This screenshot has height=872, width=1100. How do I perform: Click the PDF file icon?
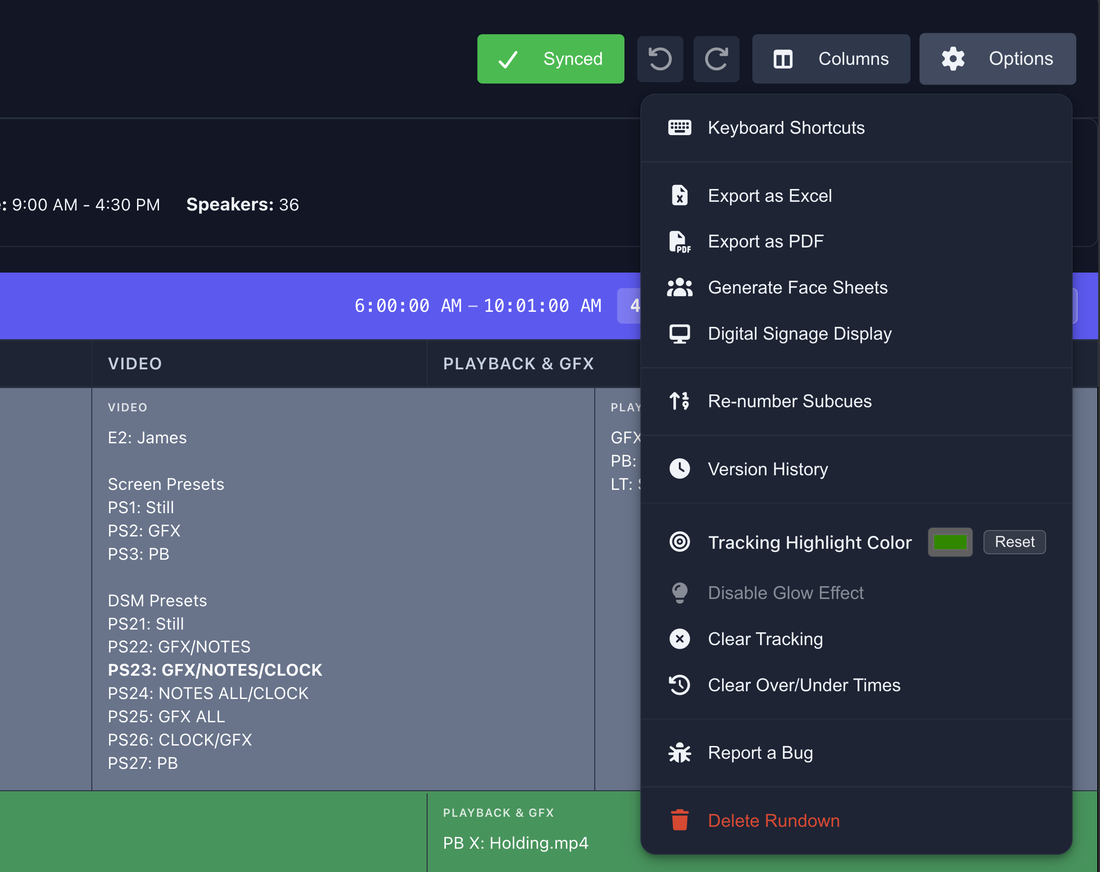tap(679, 241)
